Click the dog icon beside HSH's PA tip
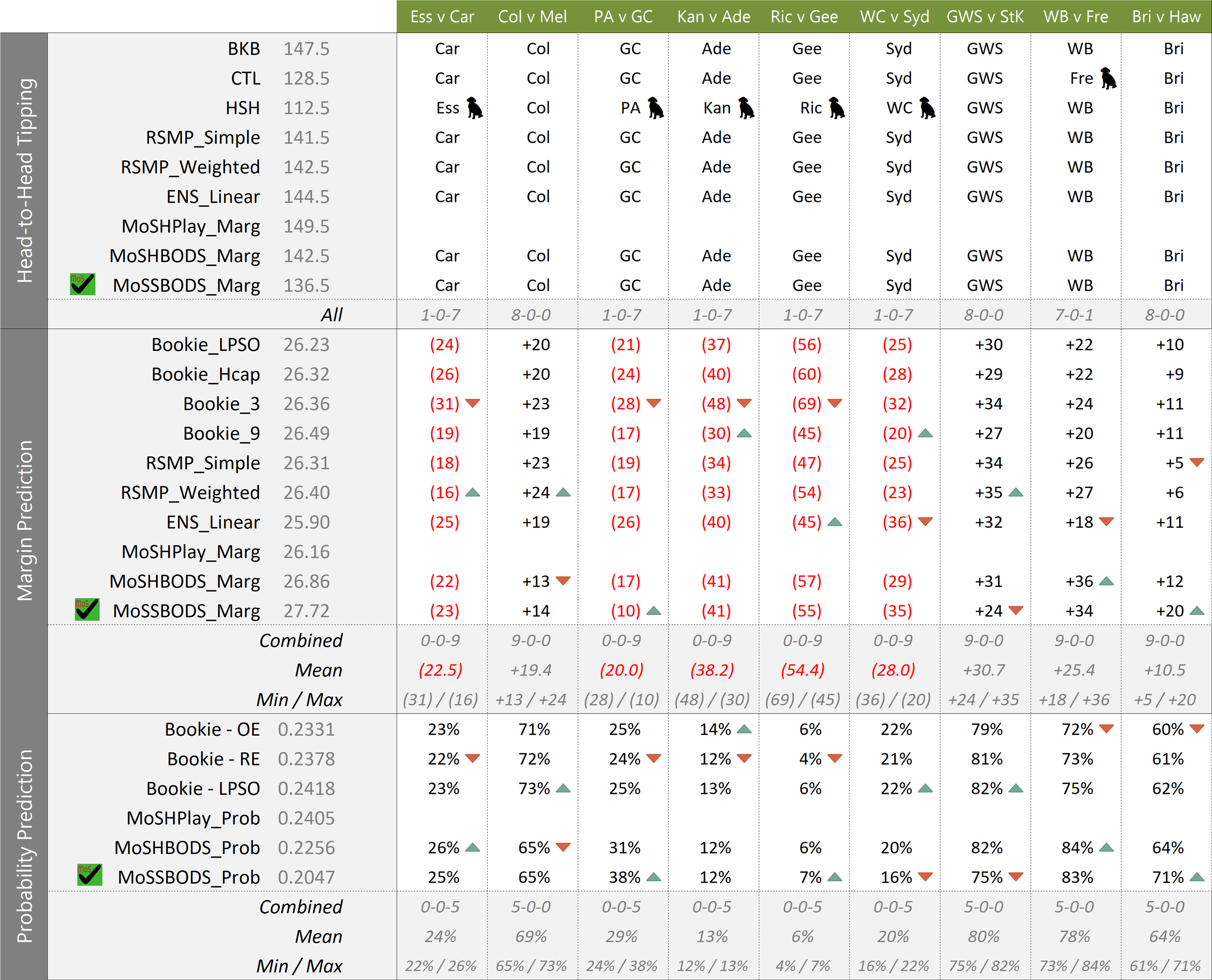This screenshot has width=1212, height=980. coord(655,108)
